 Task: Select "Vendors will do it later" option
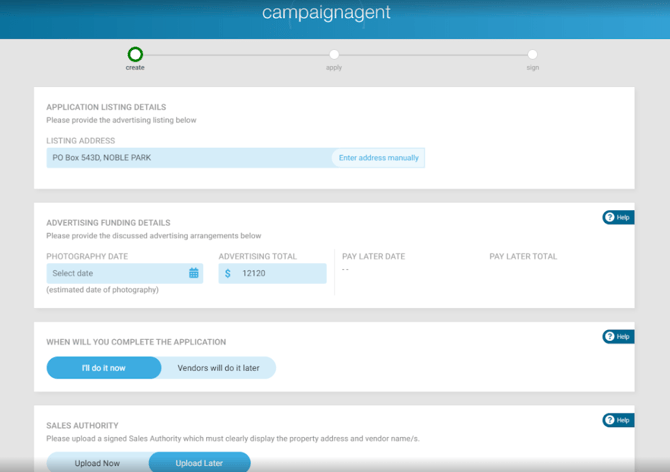[218, 368]
